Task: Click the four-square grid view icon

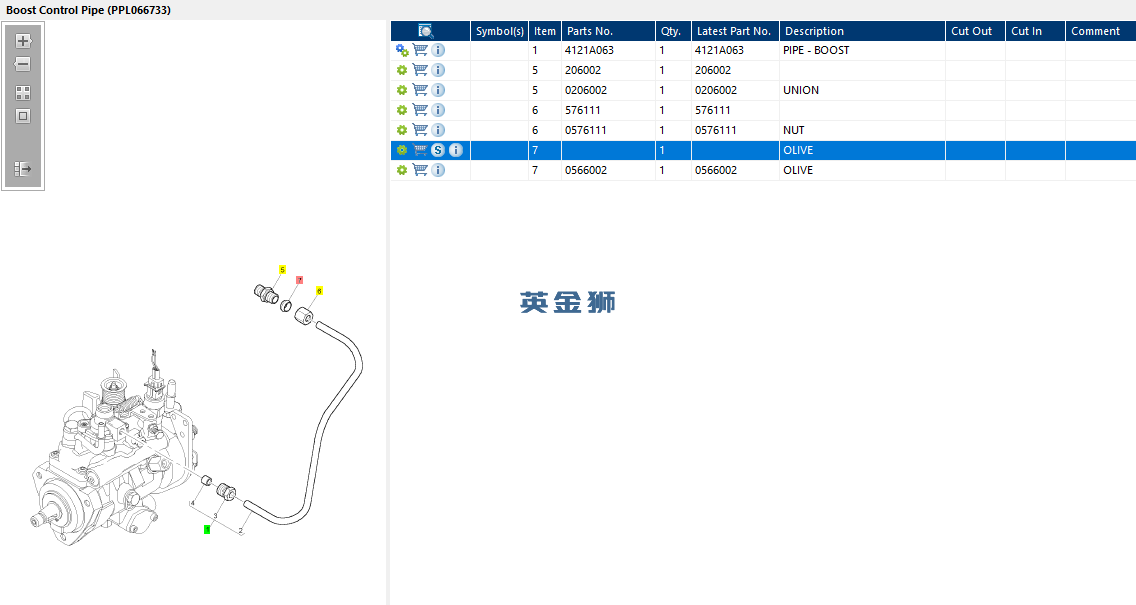Action: (22, 93)
